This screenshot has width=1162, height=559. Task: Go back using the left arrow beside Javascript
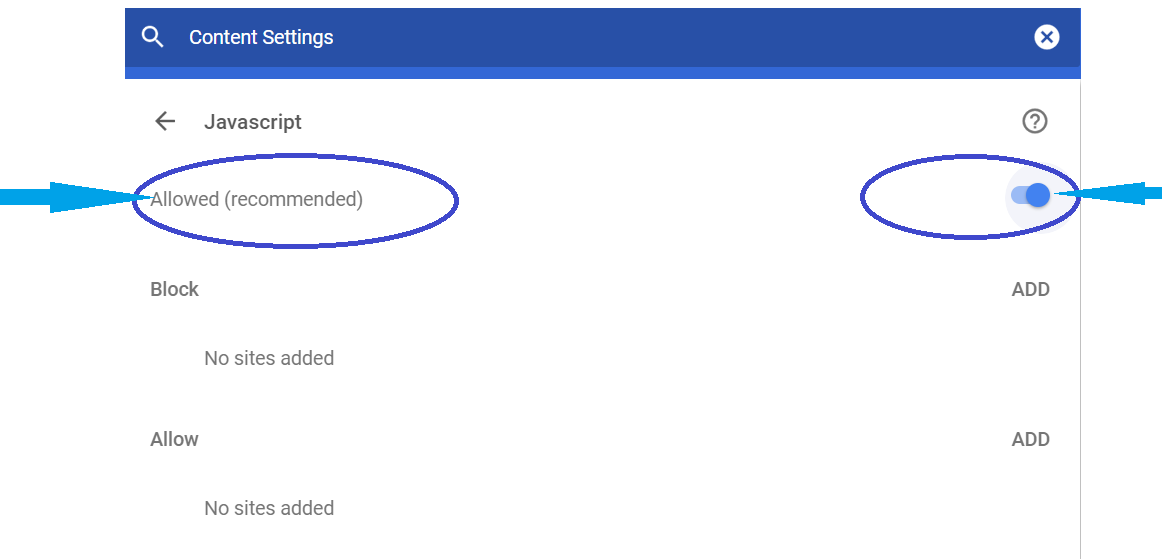[x=165, y=122]
